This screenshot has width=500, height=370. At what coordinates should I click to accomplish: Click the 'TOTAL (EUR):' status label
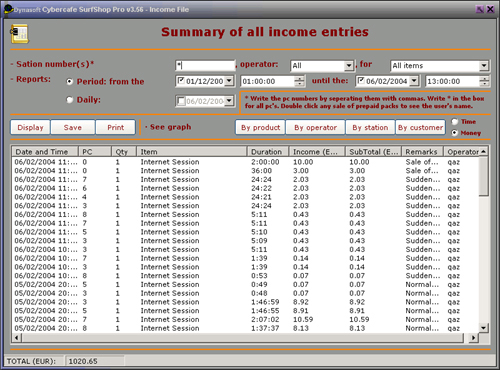tap(31, 361)
